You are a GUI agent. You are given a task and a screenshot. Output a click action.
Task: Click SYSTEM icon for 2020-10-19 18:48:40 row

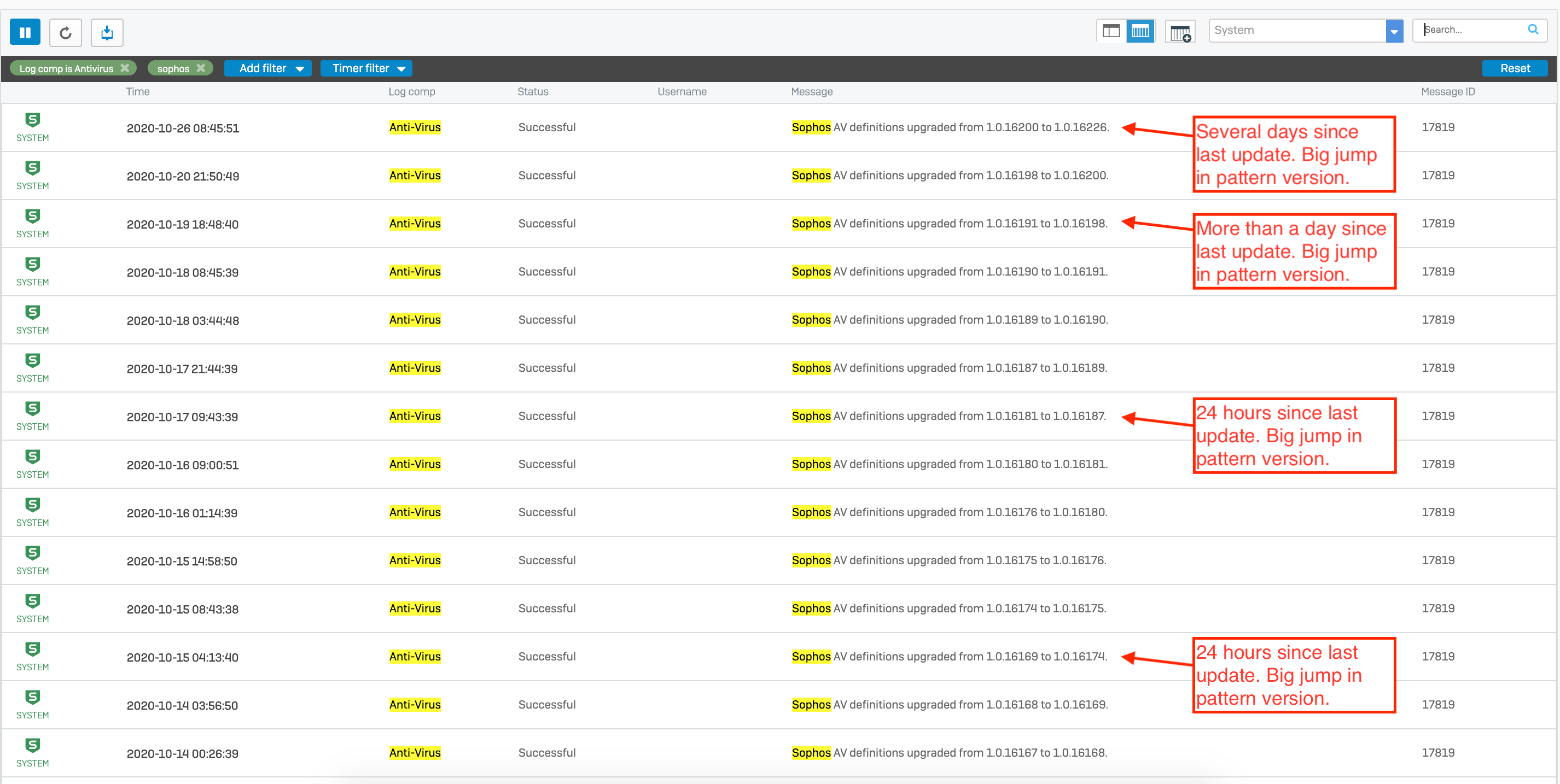[33, 224]
